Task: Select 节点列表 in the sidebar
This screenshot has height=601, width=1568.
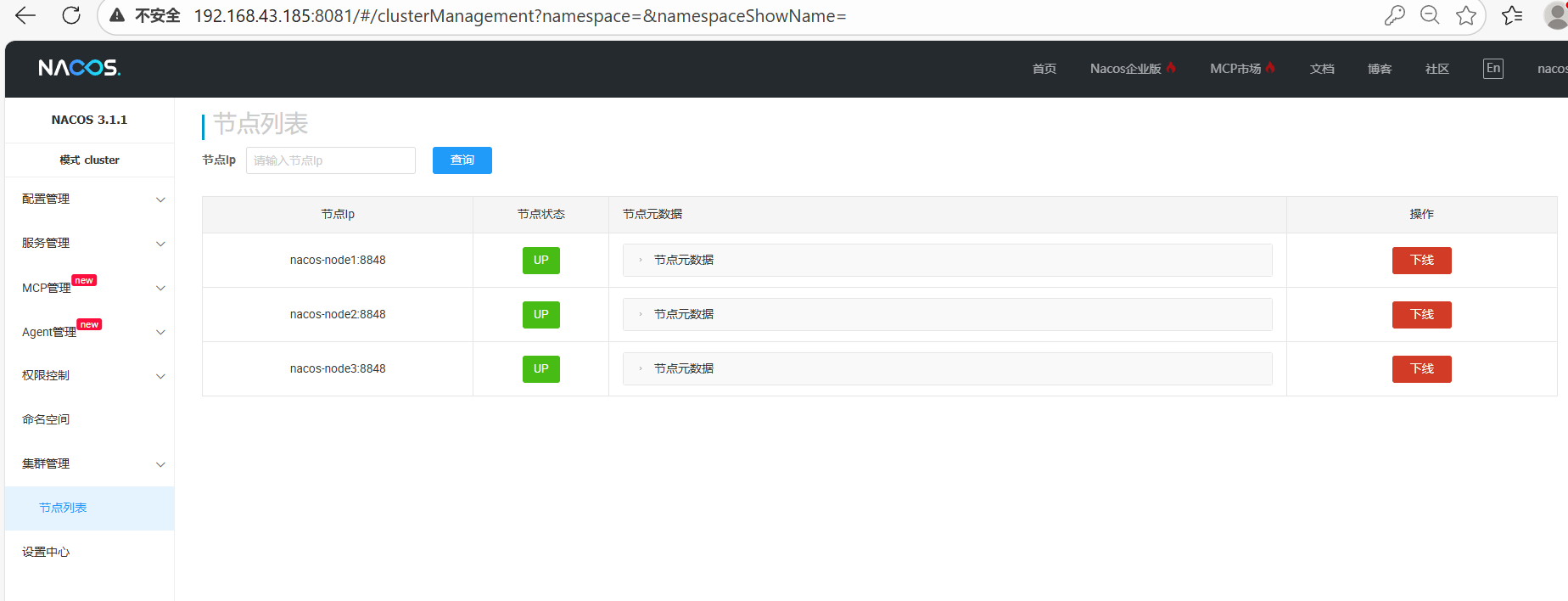Action: point(90,508)
